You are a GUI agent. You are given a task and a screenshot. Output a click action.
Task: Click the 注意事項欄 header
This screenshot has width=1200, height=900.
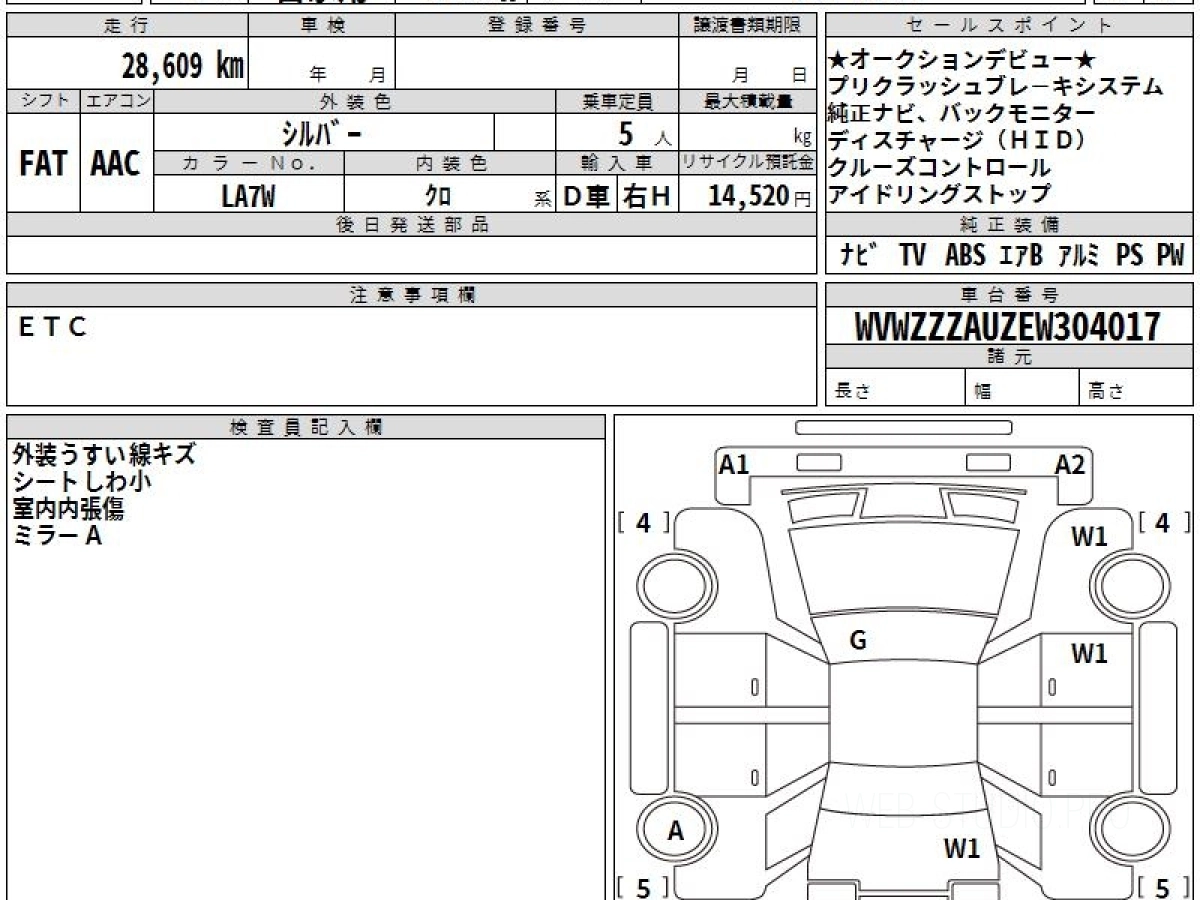click(411, 295)
